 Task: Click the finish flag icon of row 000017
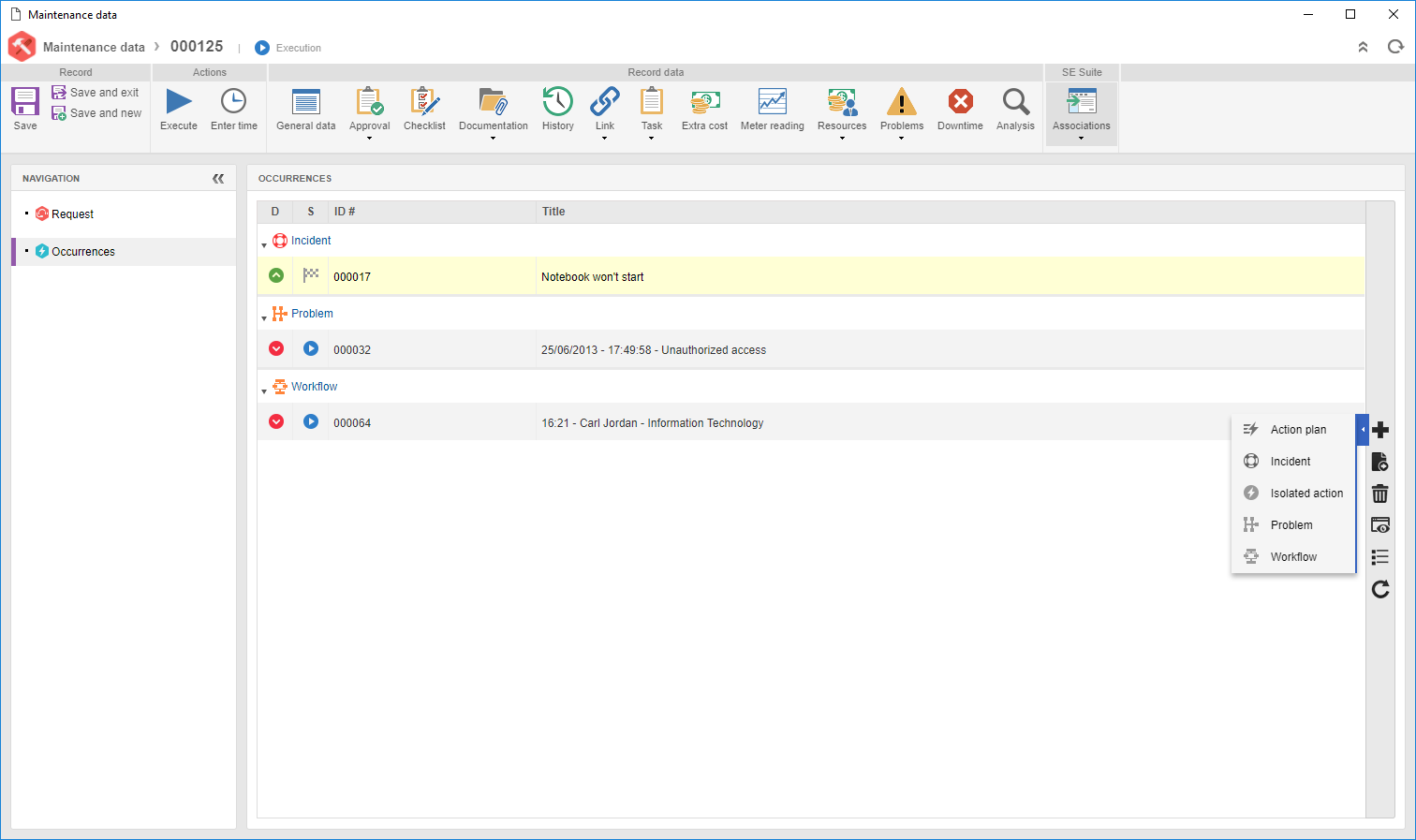(311, 275)
